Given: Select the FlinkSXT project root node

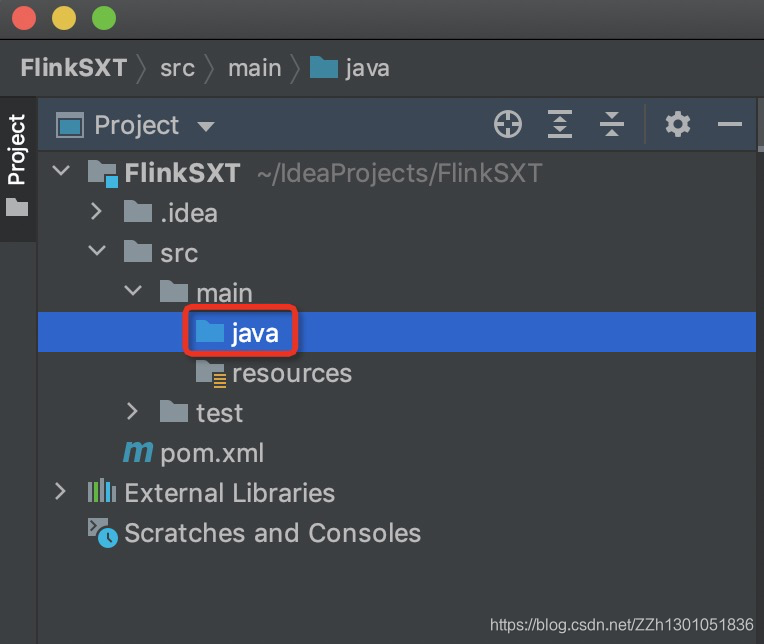Looking at the screenshot, I should pyautogui.click(x=182, y=172).
